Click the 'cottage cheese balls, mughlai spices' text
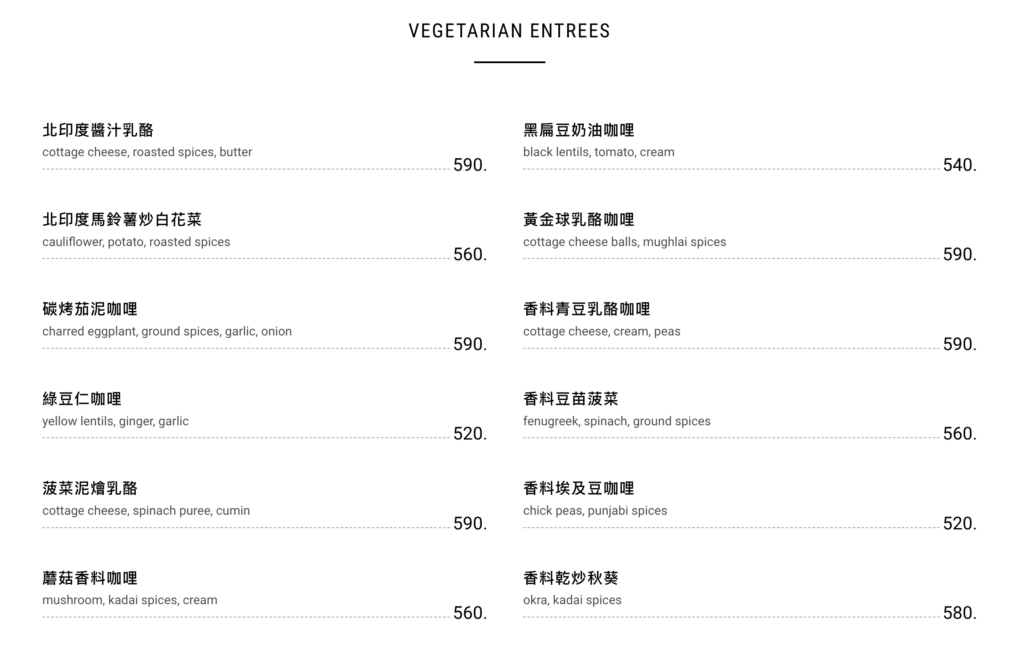The image size is (1024, 654). click(624, 242)
